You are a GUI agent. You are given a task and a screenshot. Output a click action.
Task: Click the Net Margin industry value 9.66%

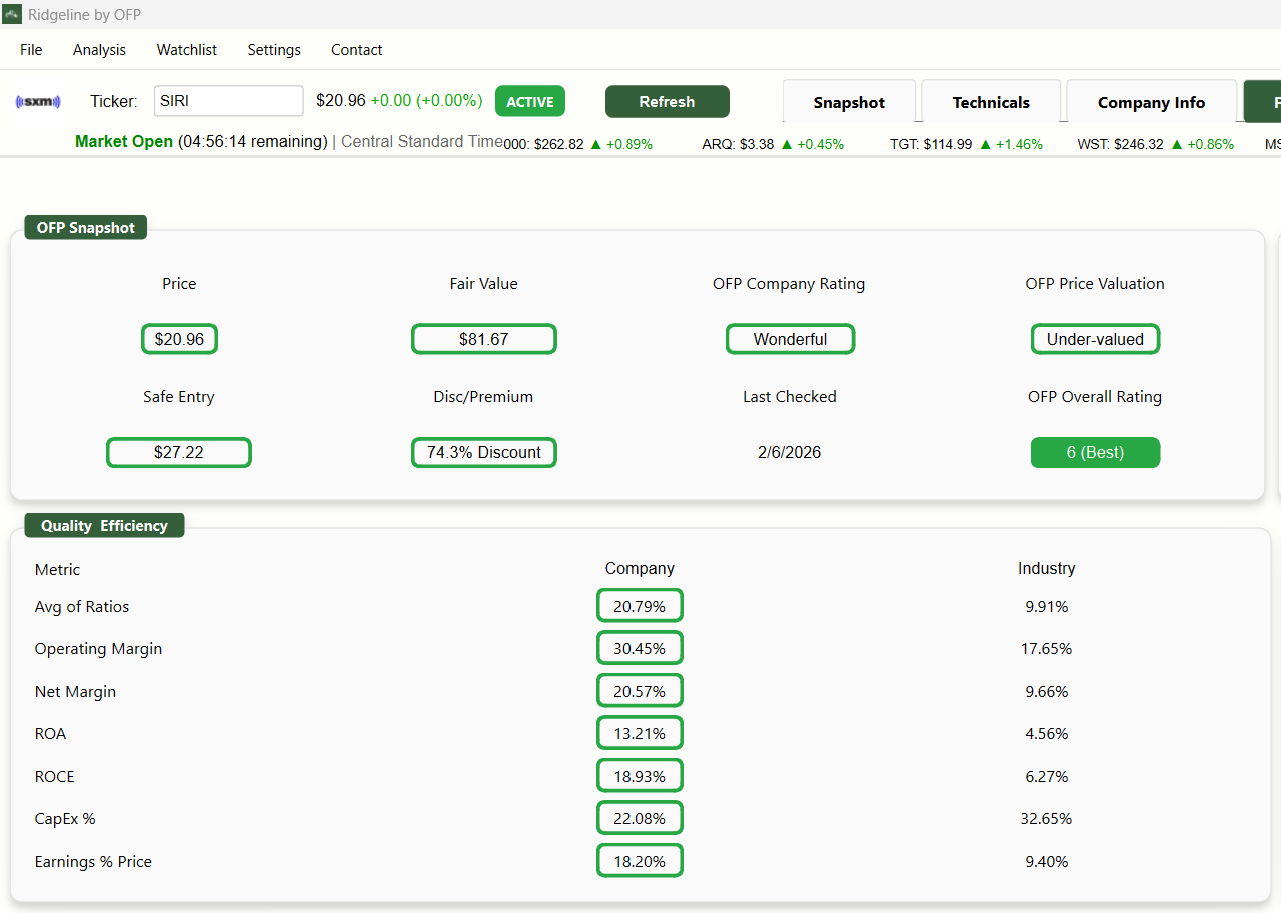(1046, 691)
